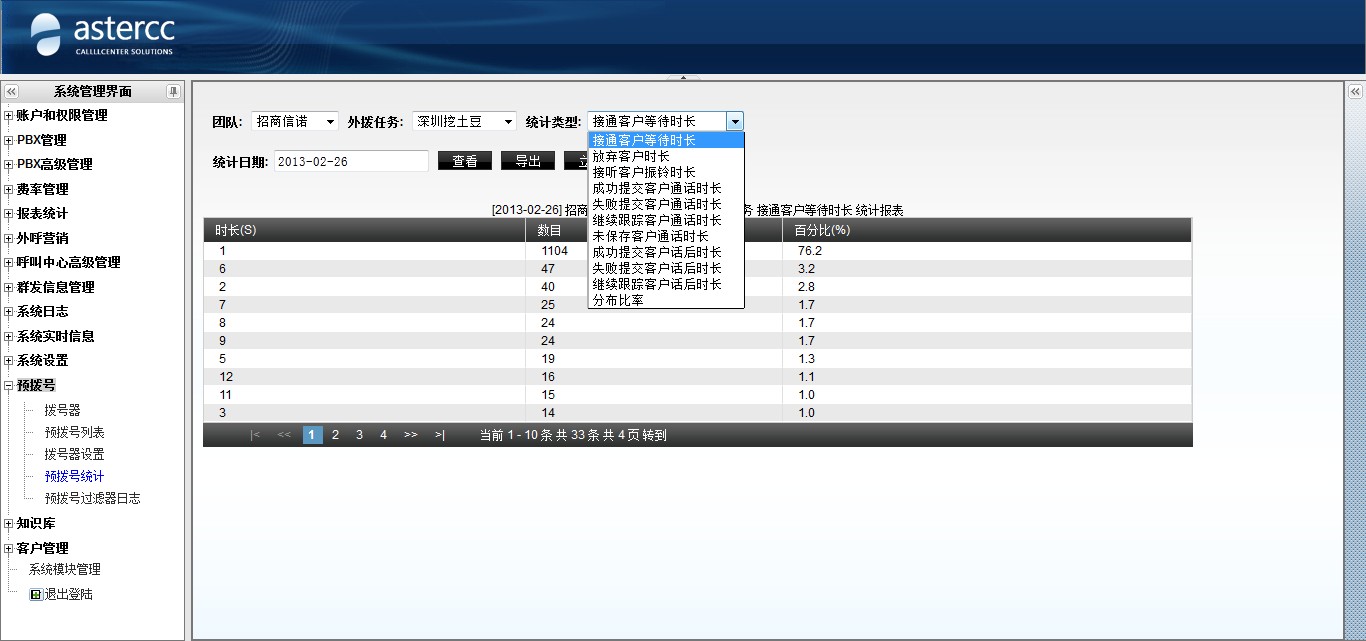Click the 查看 button

tap(465, 161)
